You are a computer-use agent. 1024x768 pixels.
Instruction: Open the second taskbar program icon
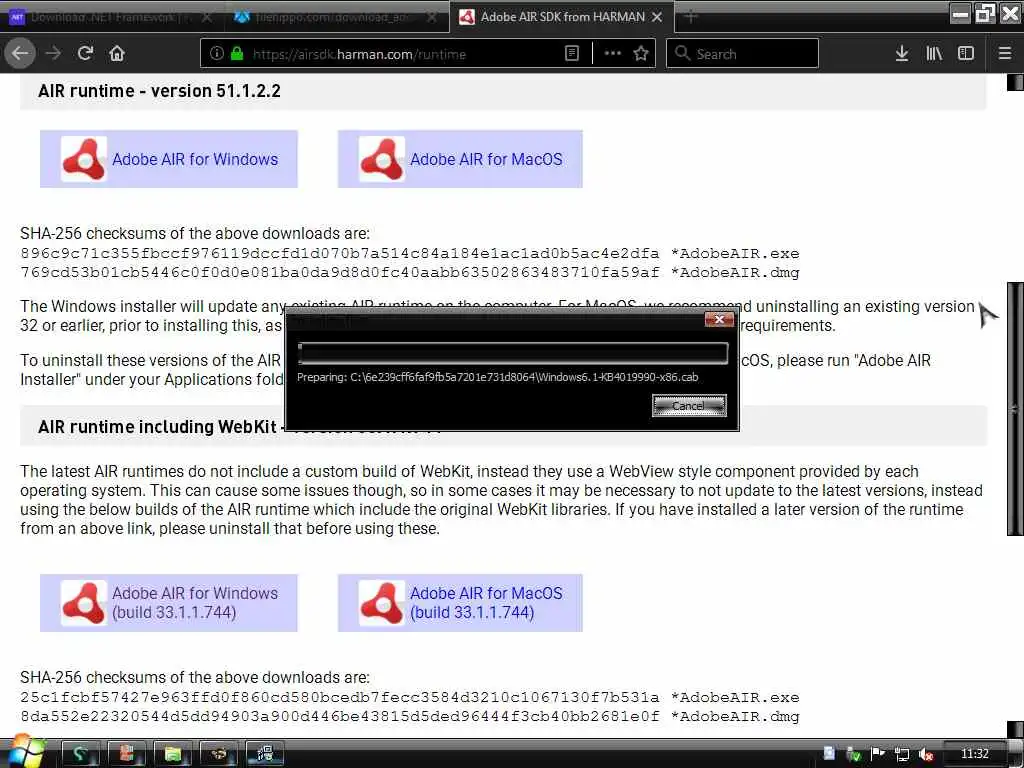126,754
